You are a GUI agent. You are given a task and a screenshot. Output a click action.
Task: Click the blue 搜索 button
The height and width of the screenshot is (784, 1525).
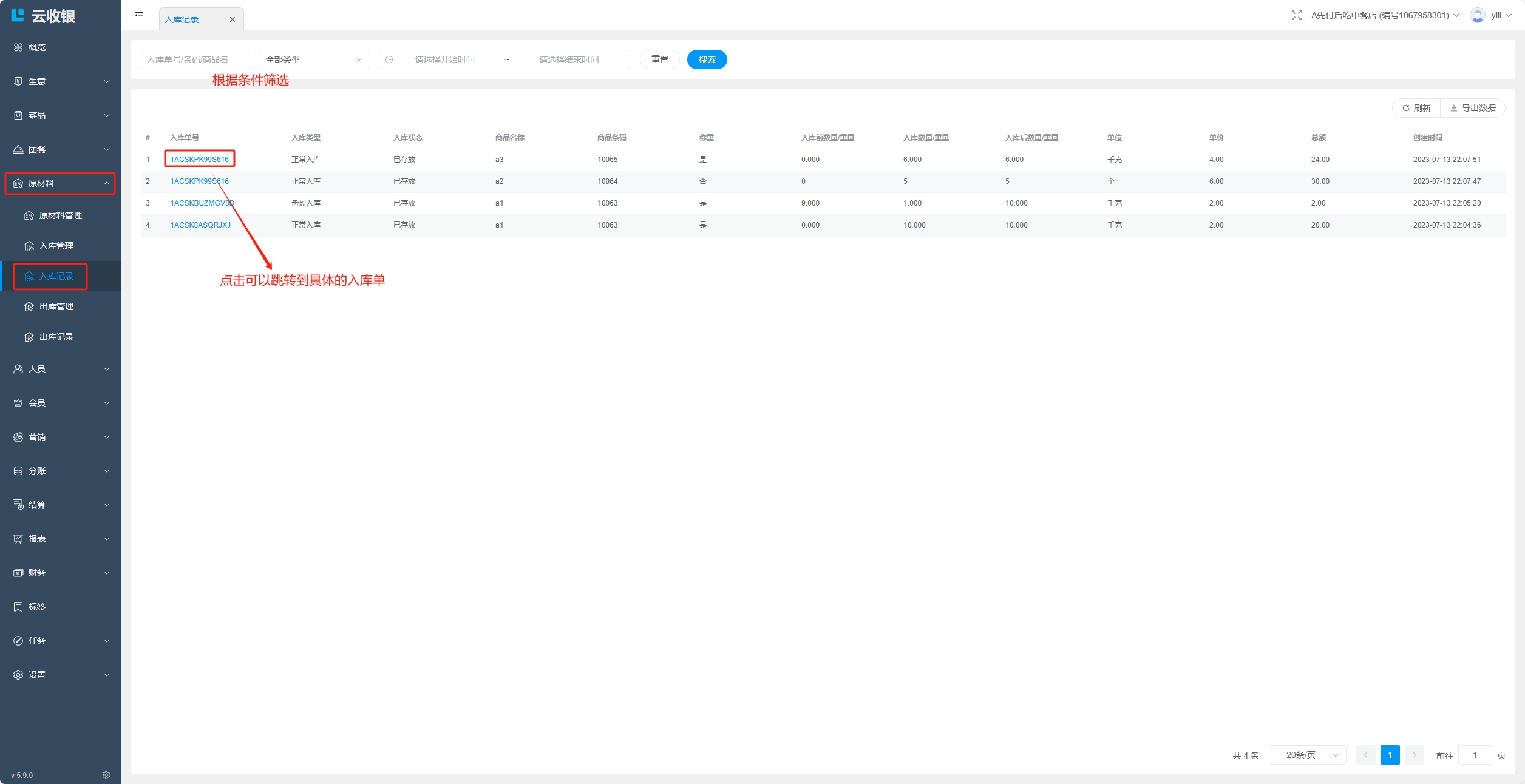coord(707,59)
